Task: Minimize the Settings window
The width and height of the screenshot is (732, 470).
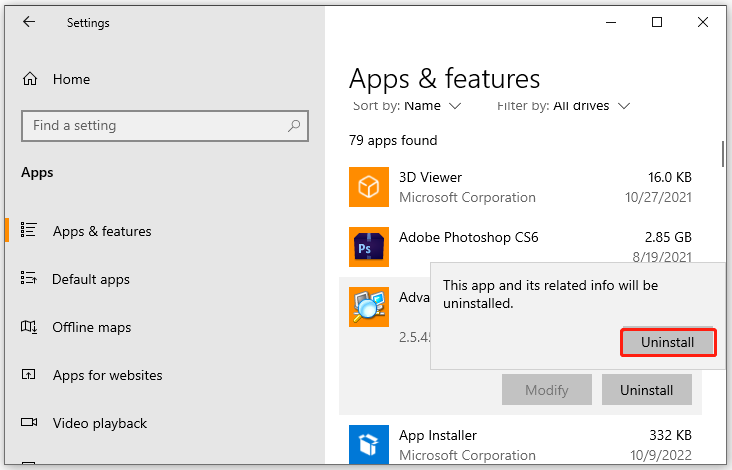Action: point(611,22)
